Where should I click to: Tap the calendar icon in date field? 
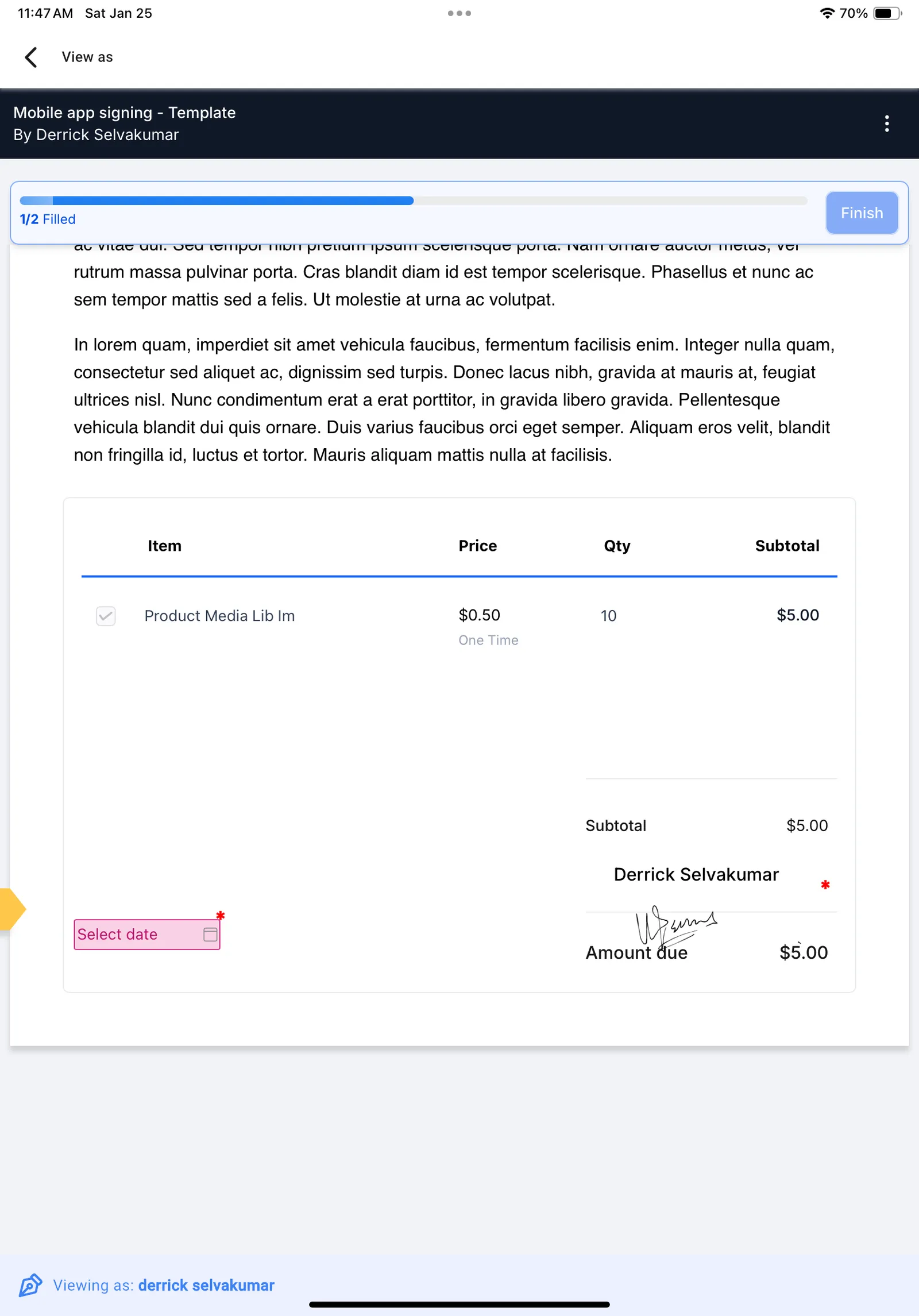(210, 934)
